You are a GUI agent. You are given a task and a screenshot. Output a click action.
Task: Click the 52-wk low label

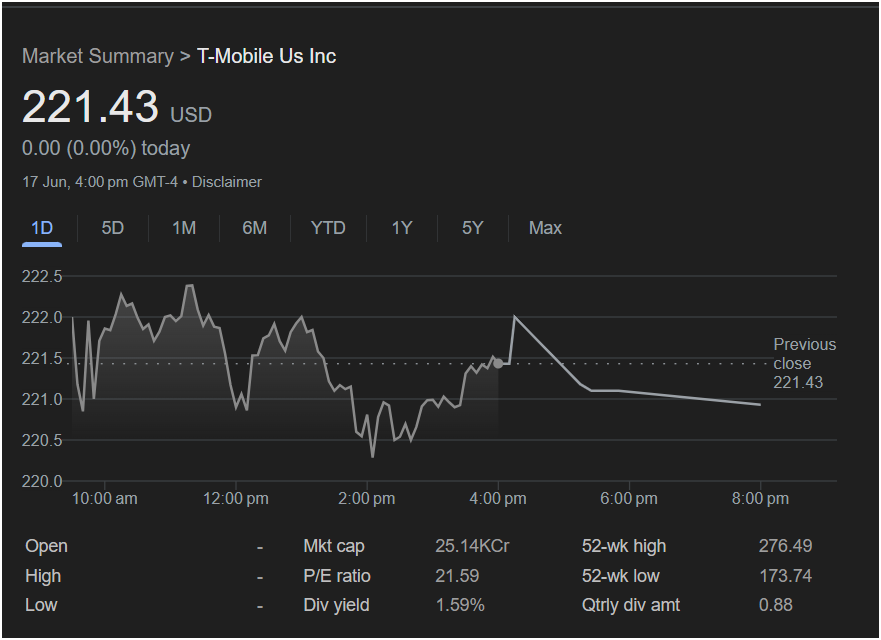pyautogui.click(x=620, y=576)
